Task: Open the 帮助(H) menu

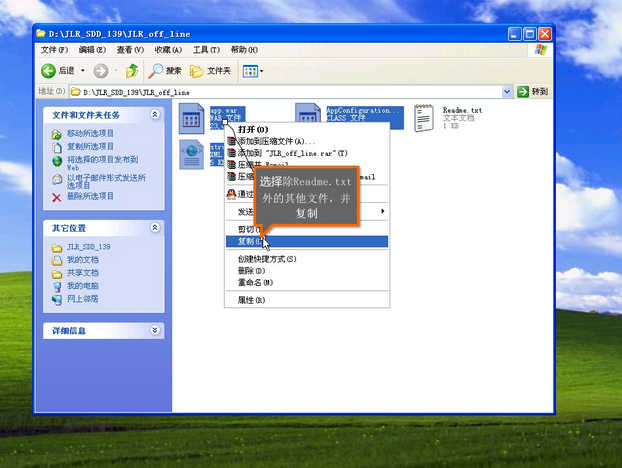Action: pyautogui.click(x=244, y=50)
